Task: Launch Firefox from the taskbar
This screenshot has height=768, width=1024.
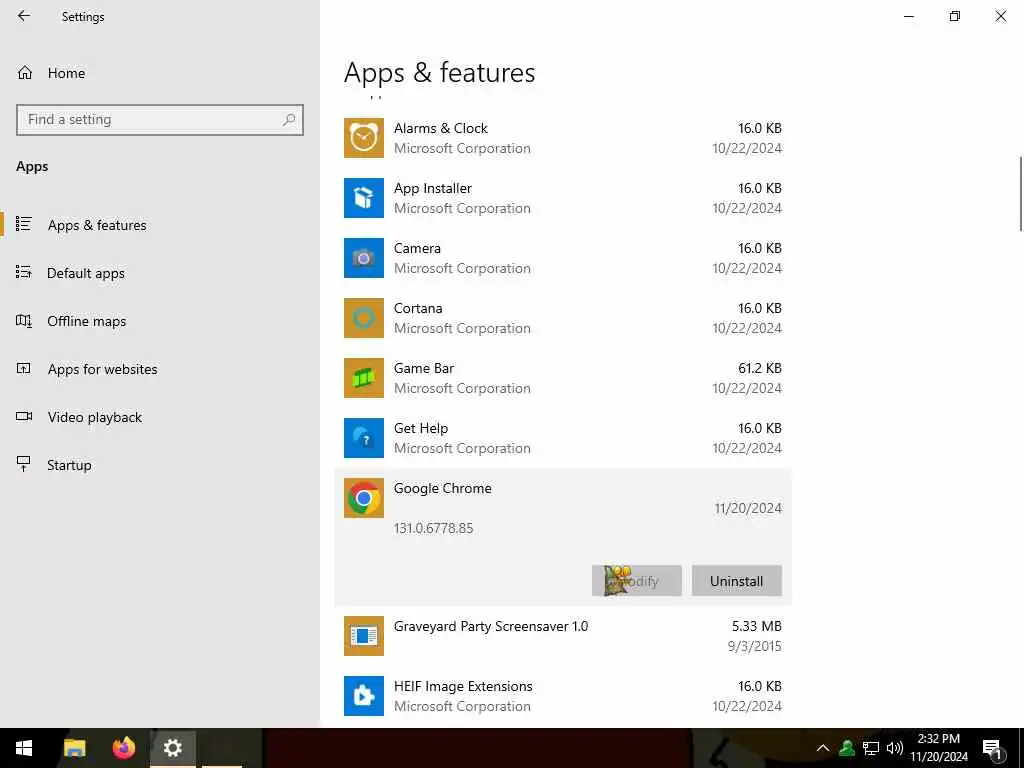Action: (123, 748)
